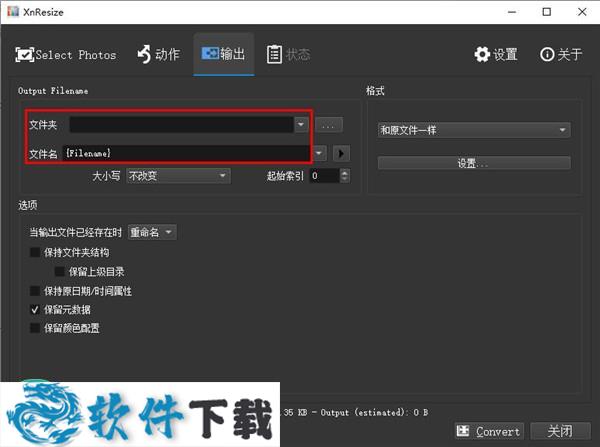The height and width of the screenshot is (447, 600).
Task: Expand the 文件夹 path dropdown
Action: (301, 125)
